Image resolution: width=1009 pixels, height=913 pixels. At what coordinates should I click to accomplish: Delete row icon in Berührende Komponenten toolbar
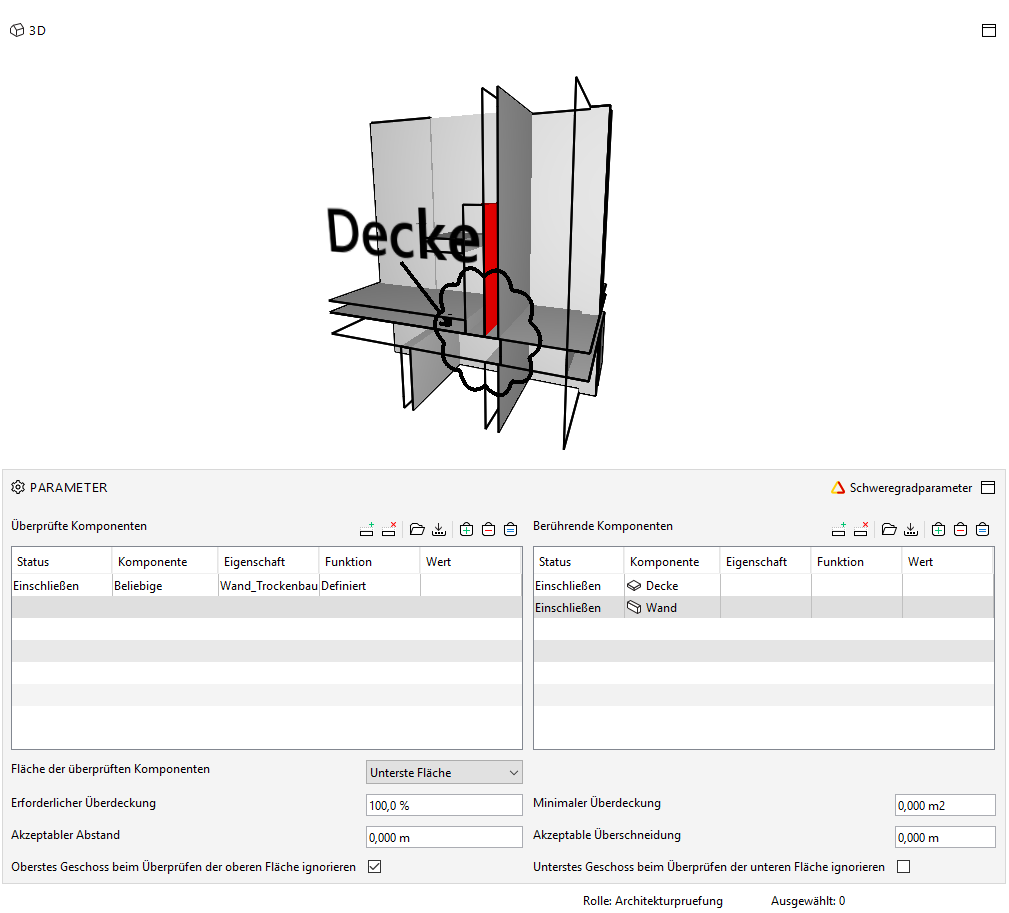(x=860, y=530)
